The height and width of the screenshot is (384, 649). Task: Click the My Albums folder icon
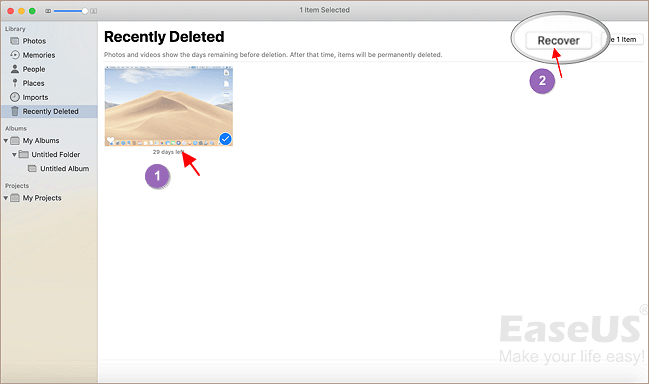click(x=15, y=141)
